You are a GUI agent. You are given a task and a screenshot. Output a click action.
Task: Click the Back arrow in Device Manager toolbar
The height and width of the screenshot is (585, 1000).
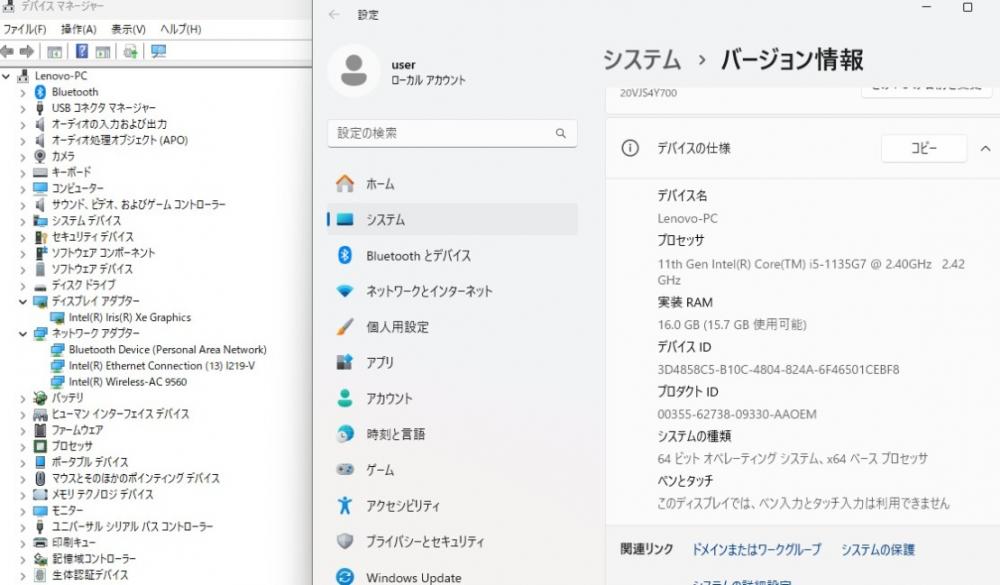7,52
